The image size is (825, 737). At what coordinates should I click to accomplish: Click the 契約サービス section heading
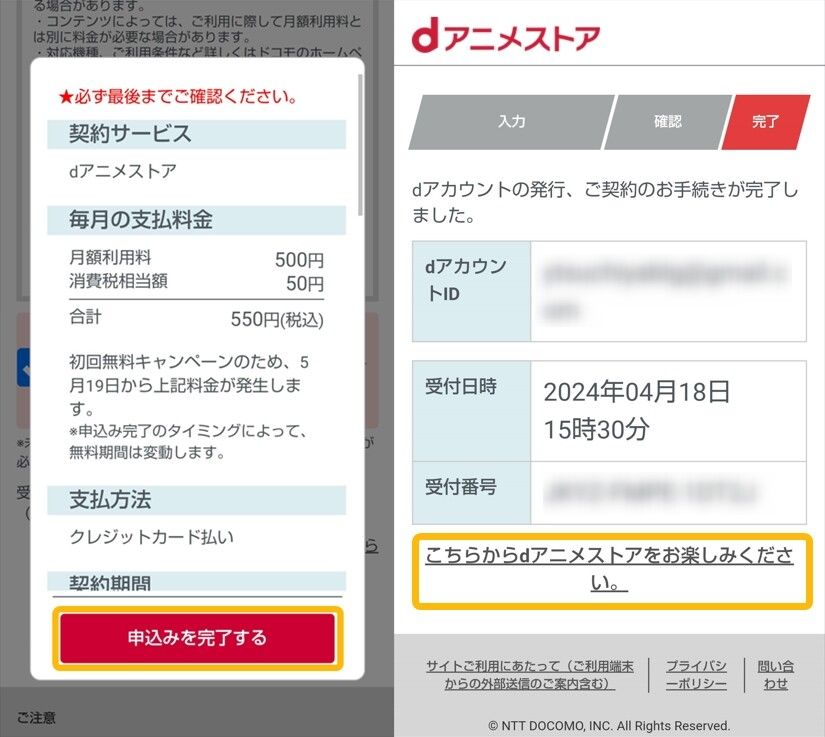[197, 134]
